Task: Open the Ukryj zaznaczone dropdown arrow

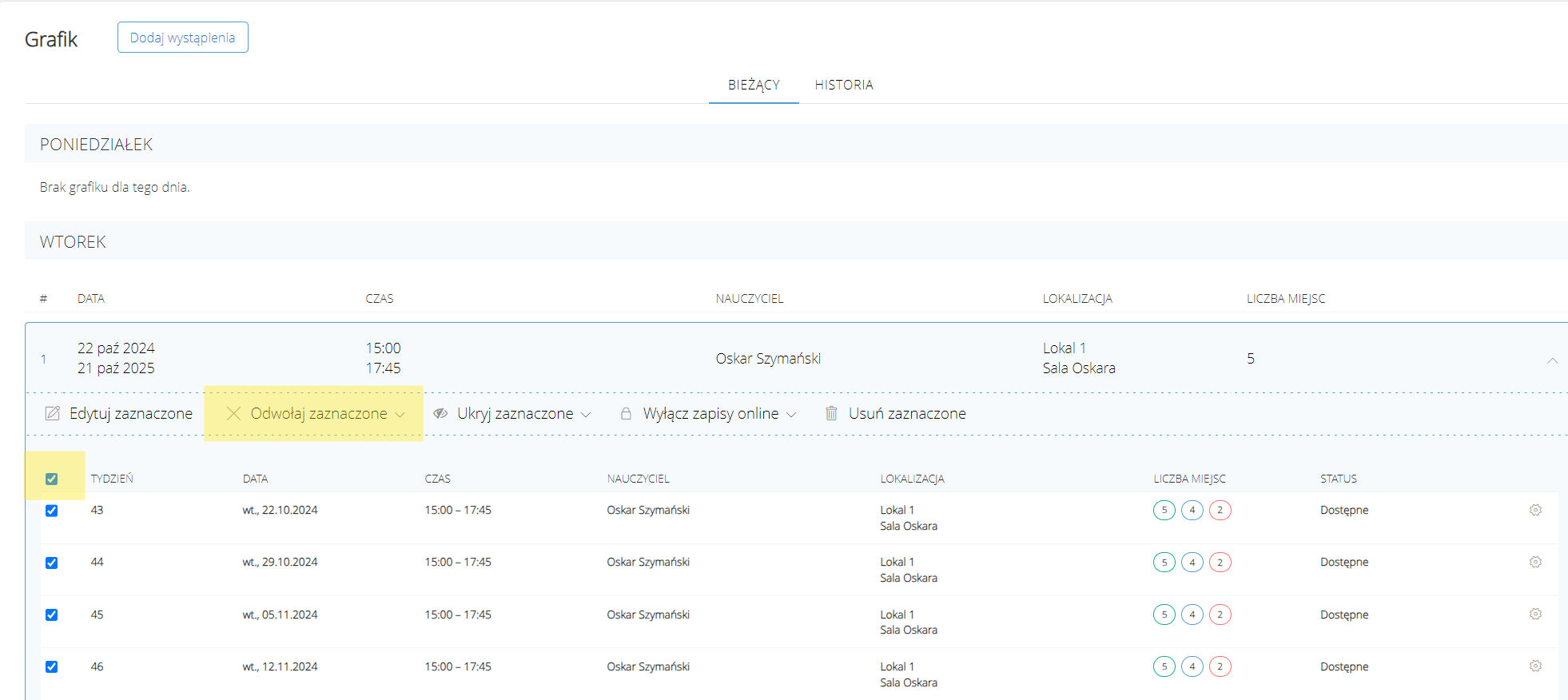Action: click(586, 415)
